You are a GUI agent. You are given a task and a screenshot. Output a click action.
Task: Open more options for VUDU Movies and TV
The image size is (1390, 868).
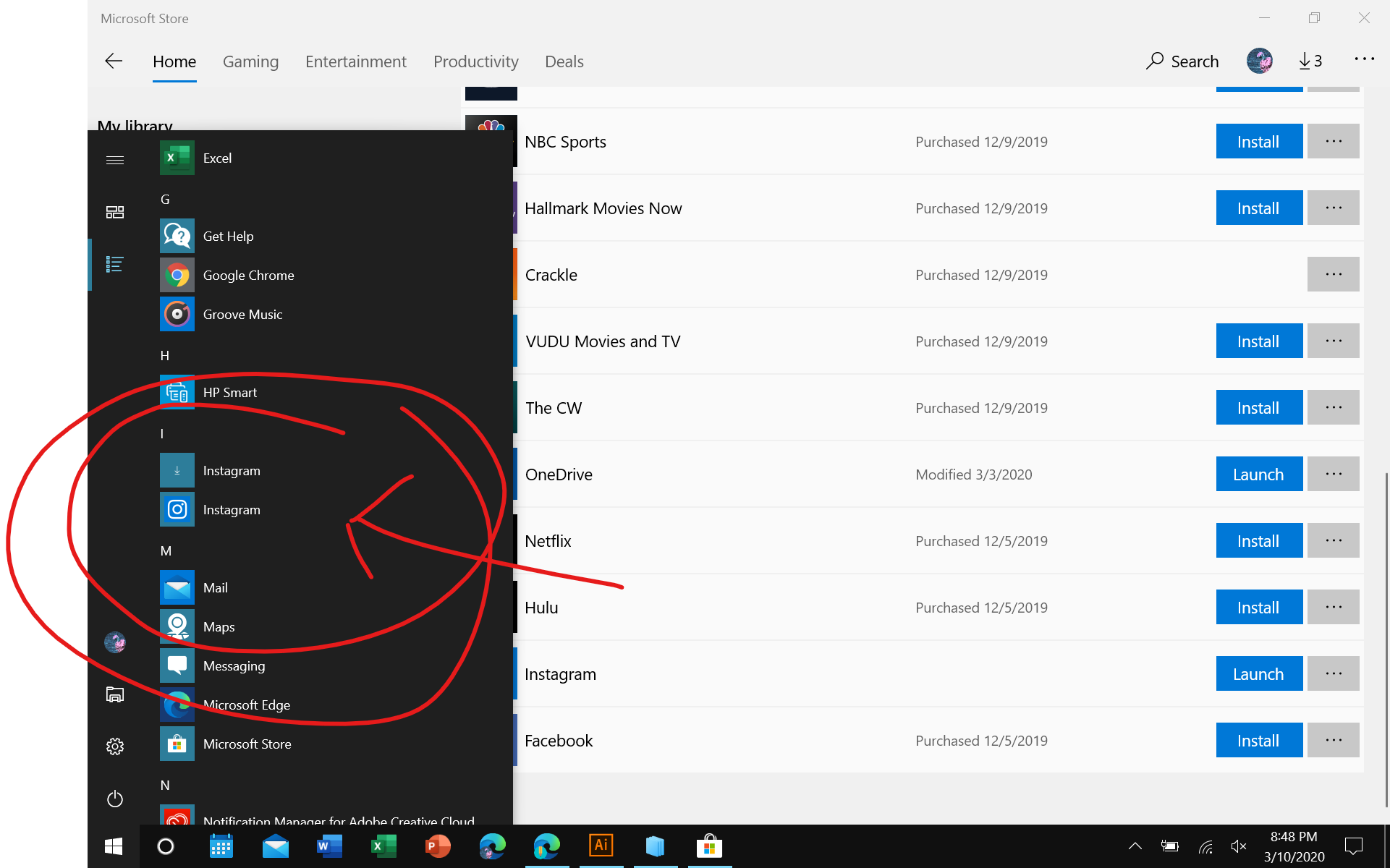1334,341
